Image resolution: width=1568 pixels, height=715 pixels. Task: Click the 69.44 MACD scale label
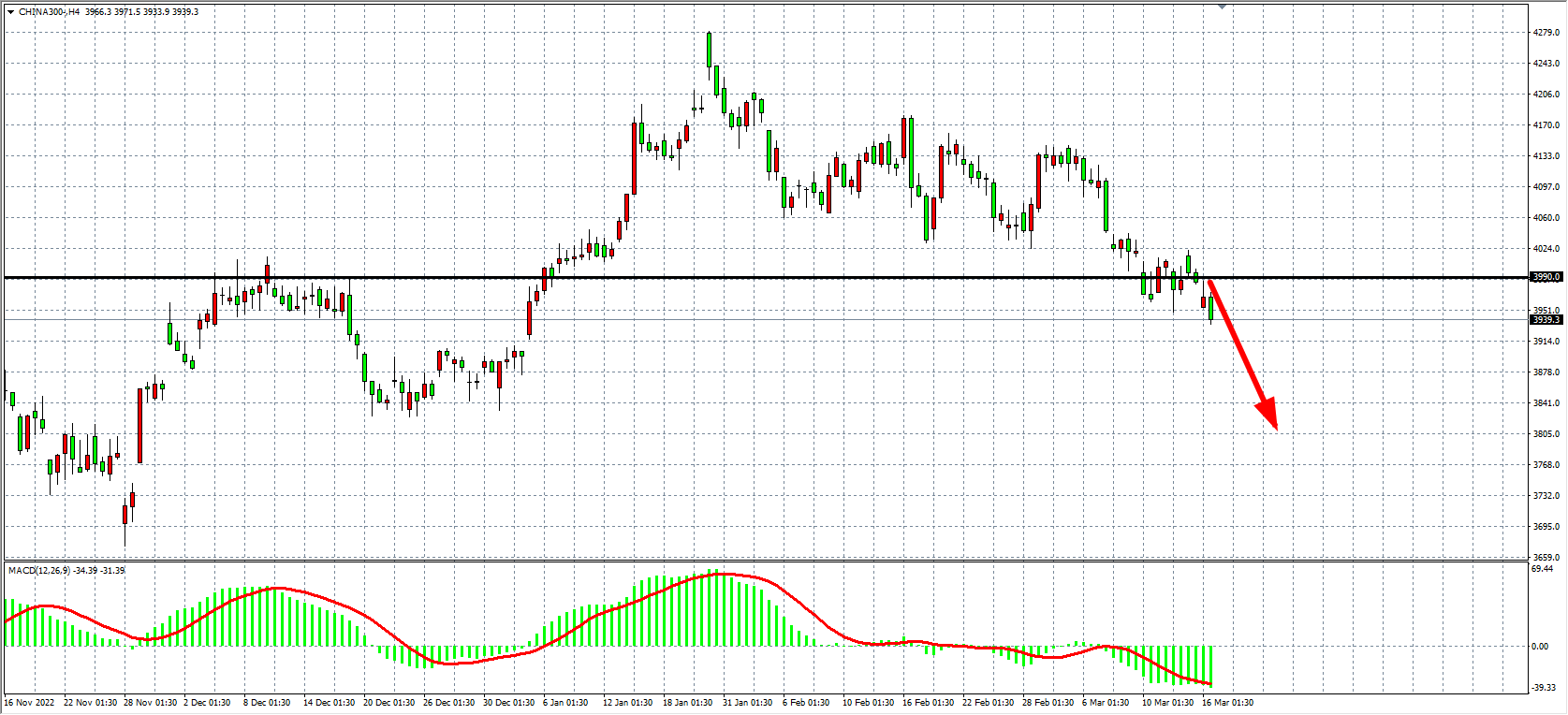coord(1543,569)
